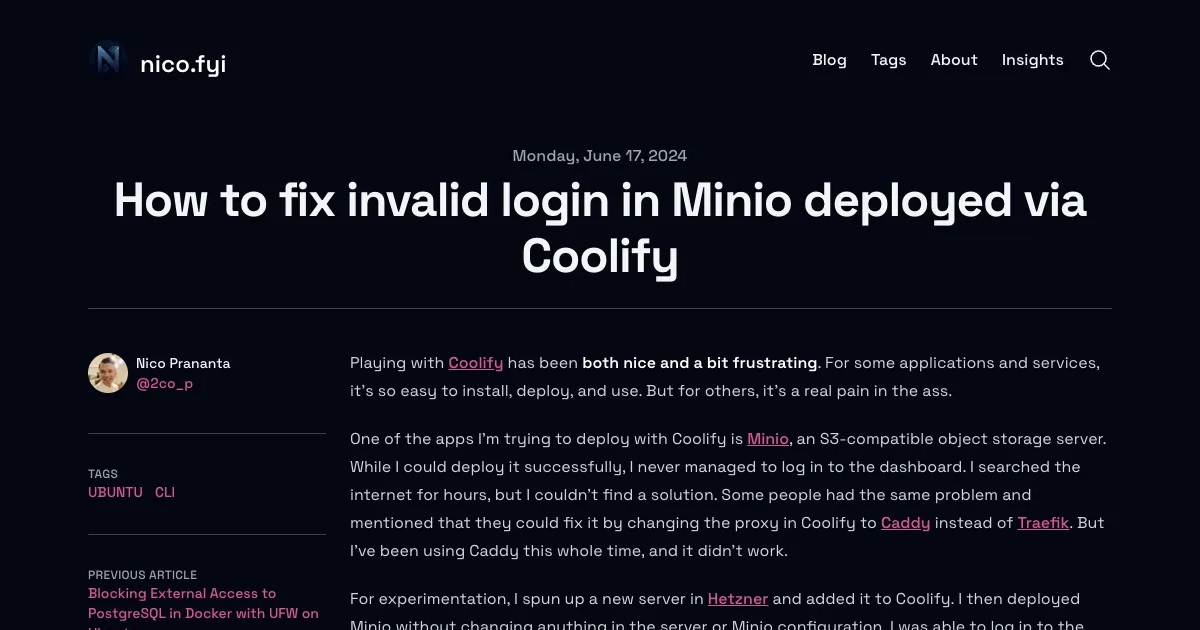
Task: Click the nico.fyi site title text
Action: click(x=183, y=63)
